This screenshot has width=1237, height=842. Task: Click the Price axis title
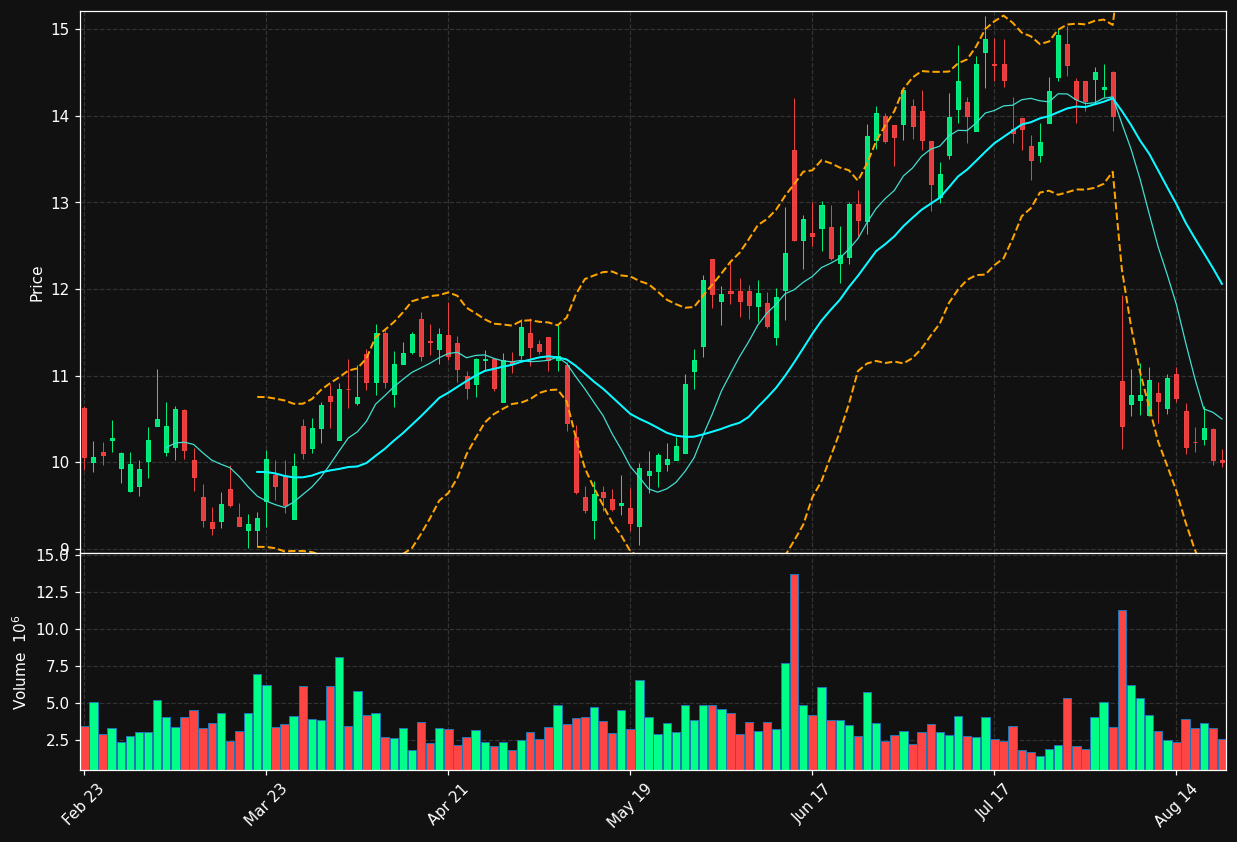click(37, 283)
